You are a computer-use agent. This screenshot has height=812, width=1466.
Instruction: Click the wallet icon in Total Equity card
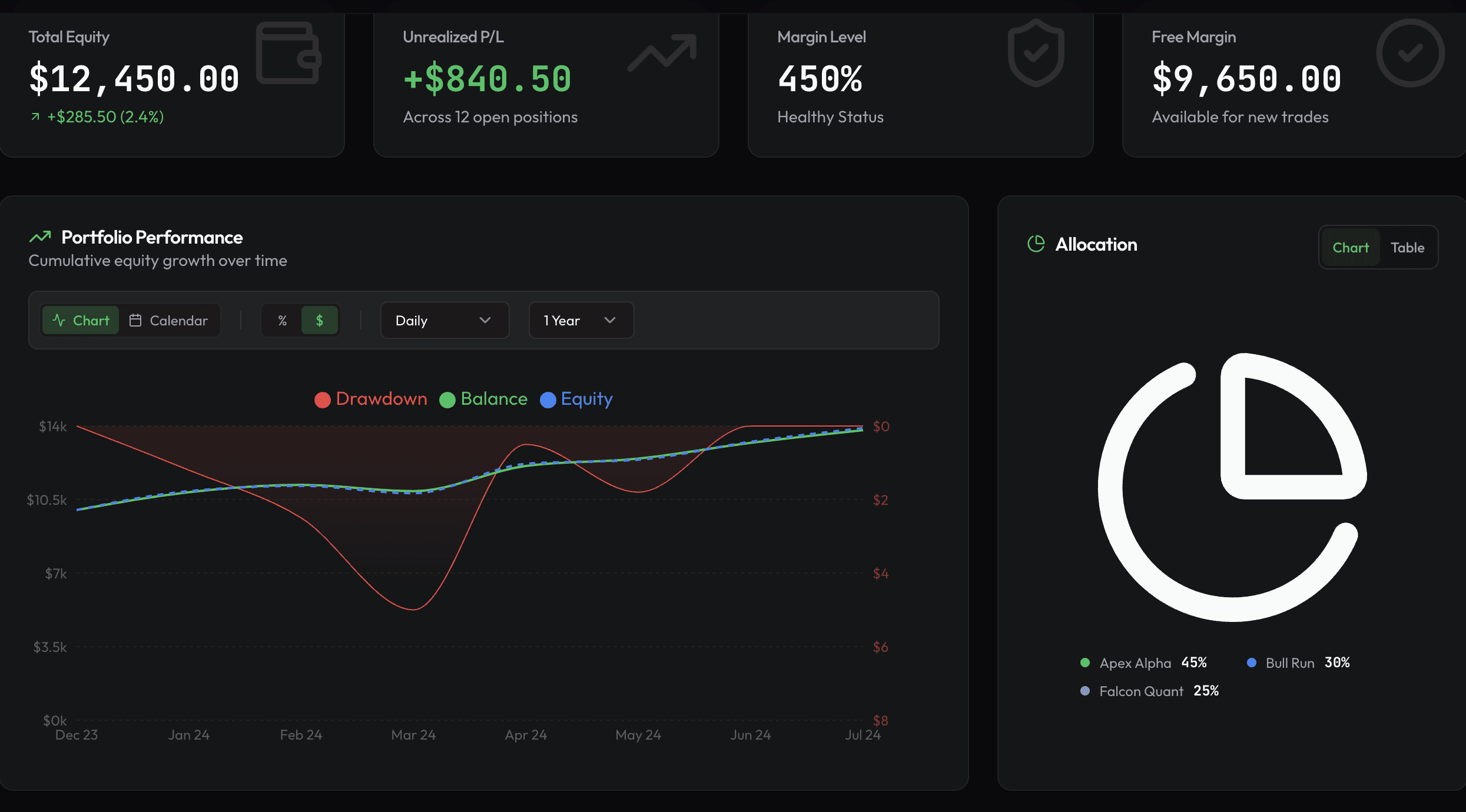(288, 53)
